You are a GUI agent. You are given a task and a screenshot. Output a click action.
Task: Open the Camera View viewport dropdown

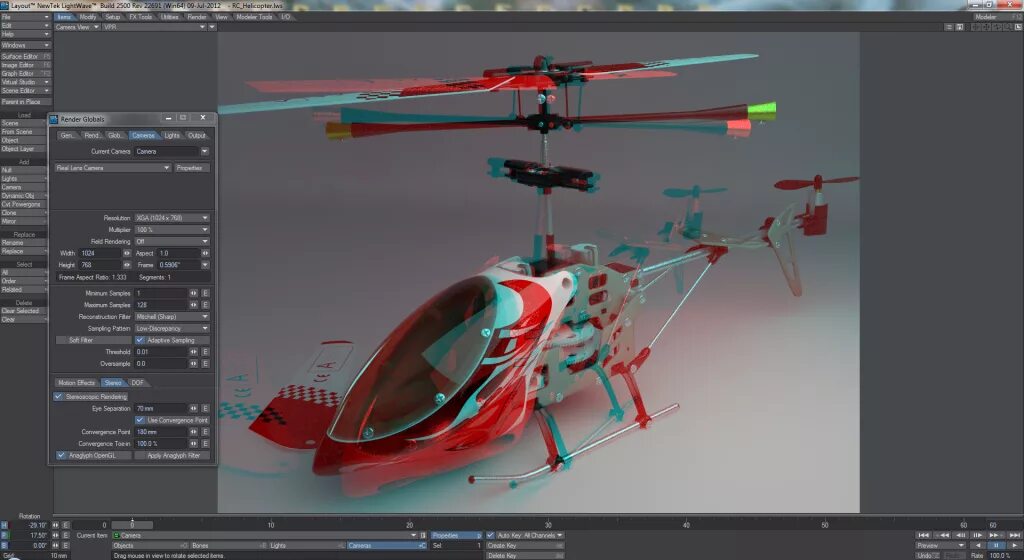pyautogui.click(x=76, y=27)
